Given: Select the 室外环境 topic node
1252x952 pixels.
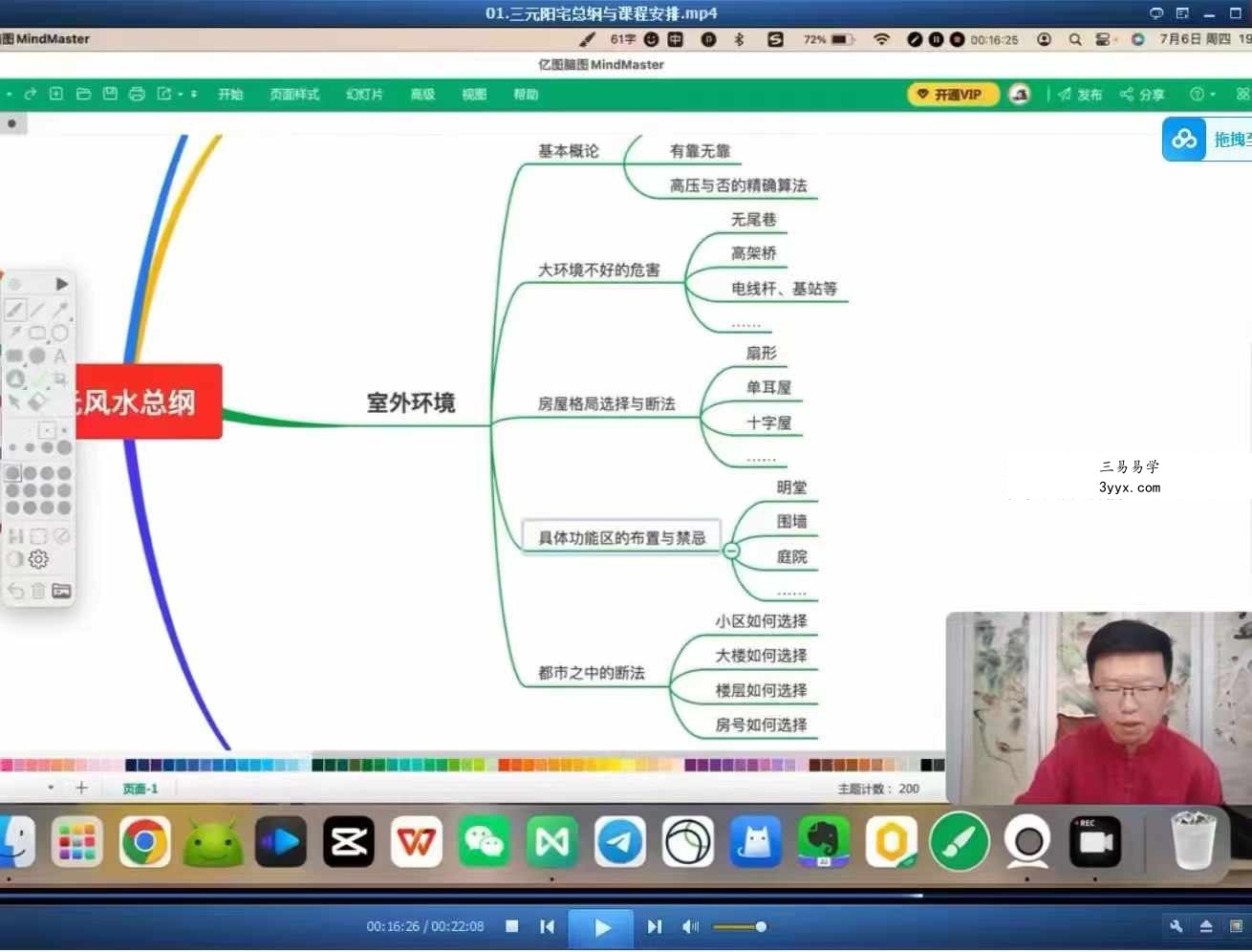Looking at the screenshot, I should [411, 402].
